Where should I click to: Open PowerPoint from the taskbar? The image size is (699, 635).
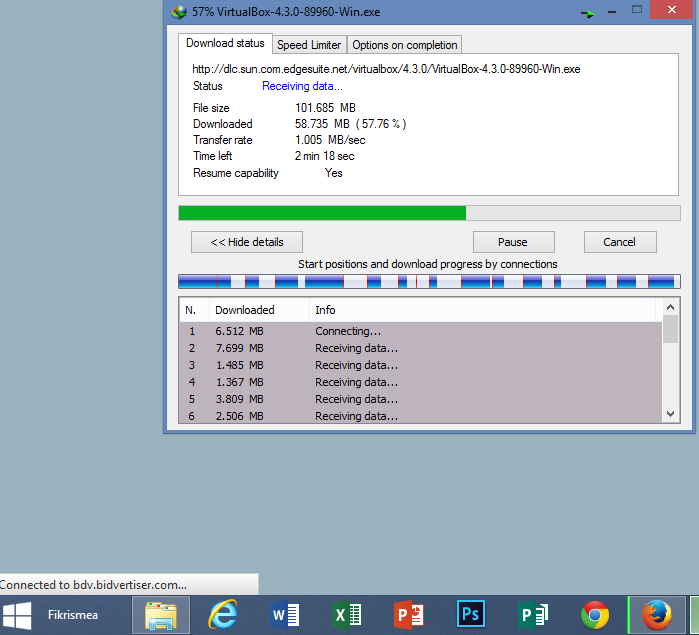(x=409, y=615)
